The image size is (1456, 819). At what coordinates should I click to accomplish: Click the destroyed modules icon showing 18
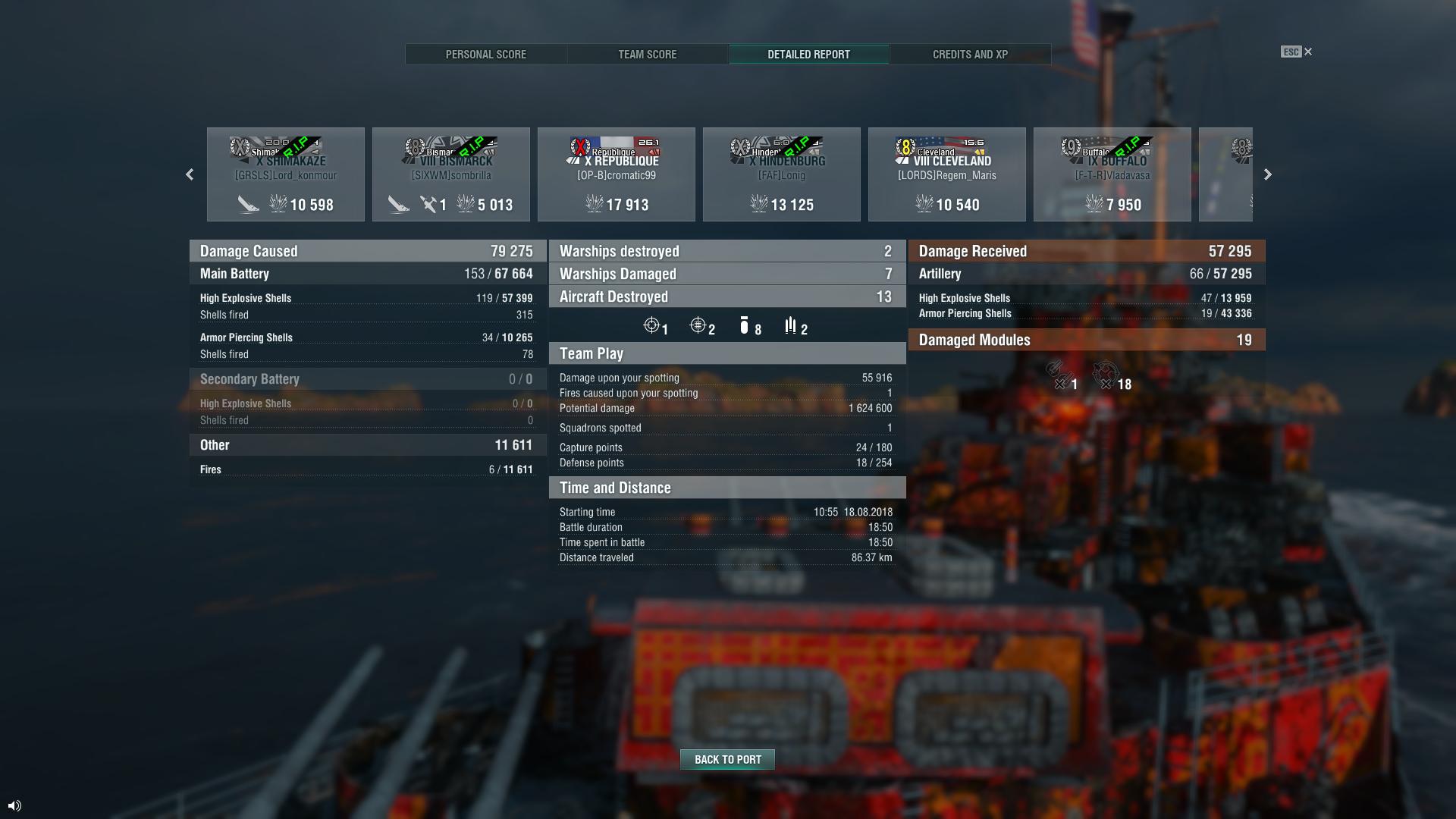tap(1106, 374)
